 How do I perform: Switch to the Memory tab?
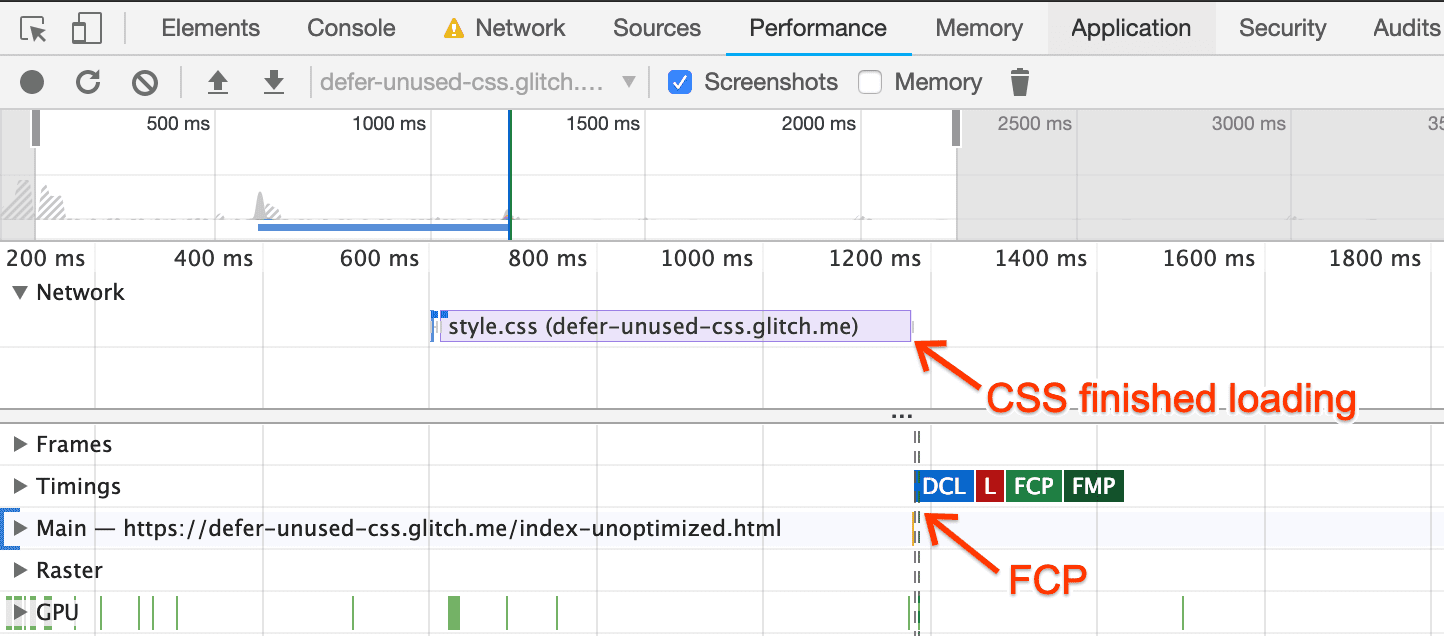click(977, 27)
